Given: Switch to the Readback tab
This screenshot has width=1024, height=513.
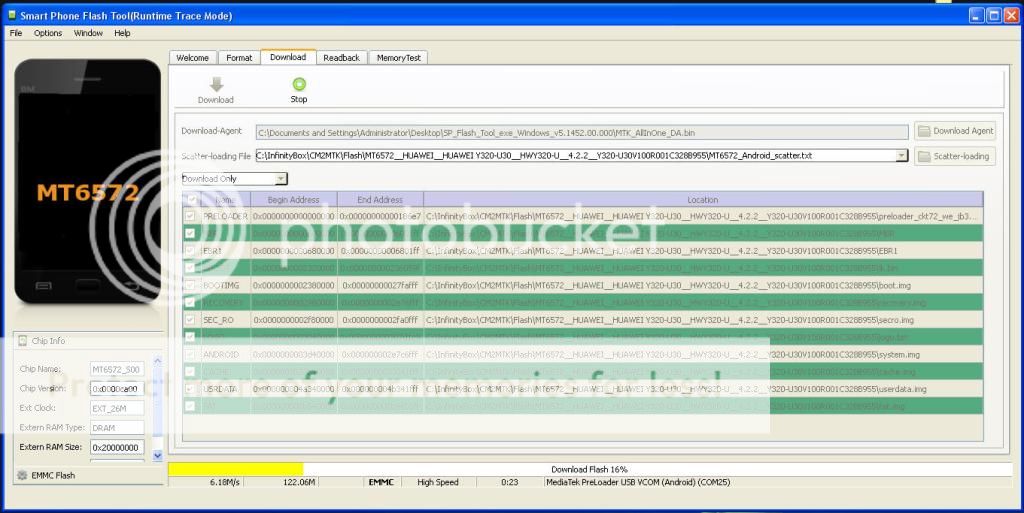Looking at the screenshot, I should [341, 58].
